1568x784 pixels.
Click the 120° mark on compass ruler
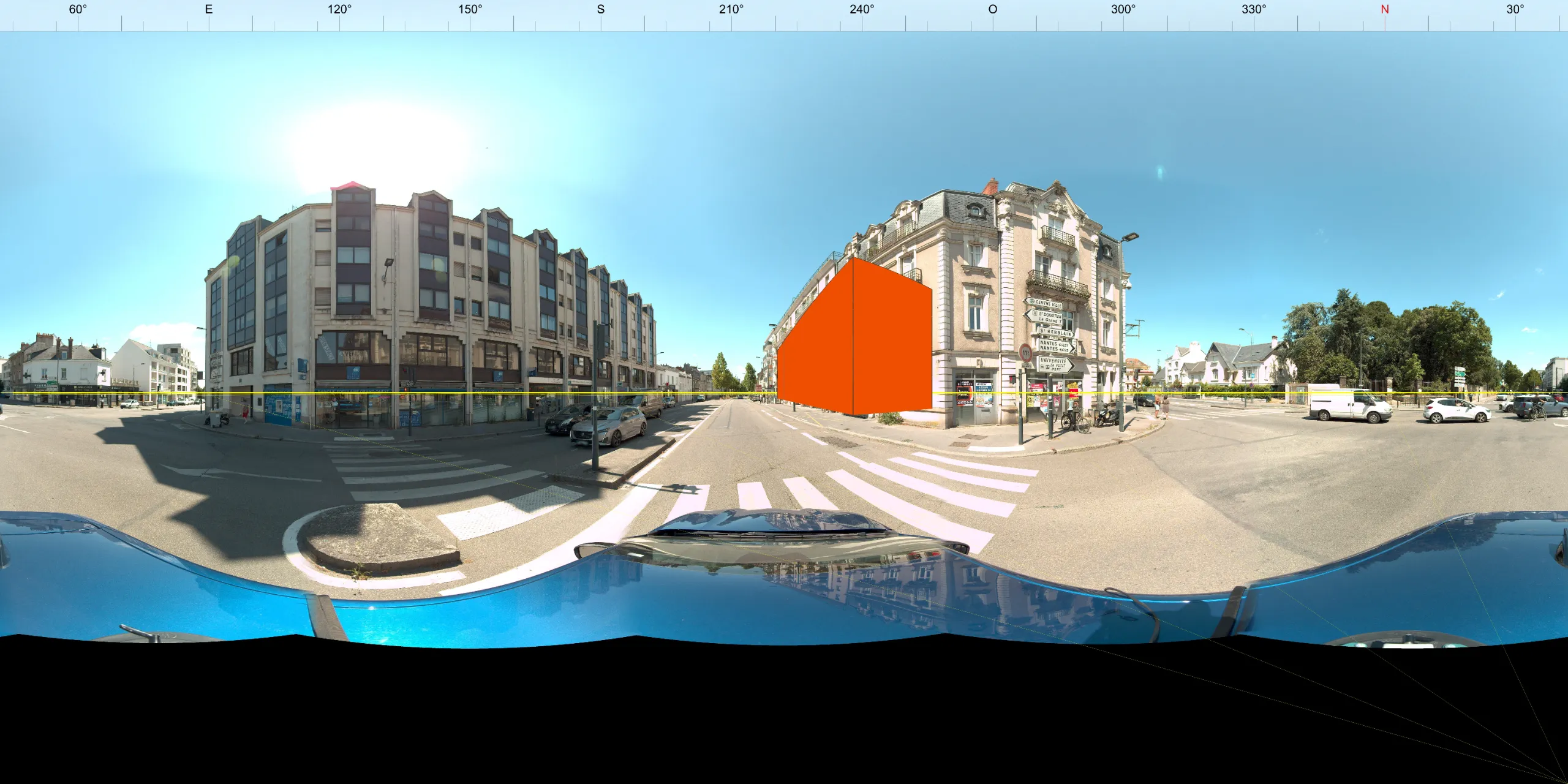[x=339, y=9]
